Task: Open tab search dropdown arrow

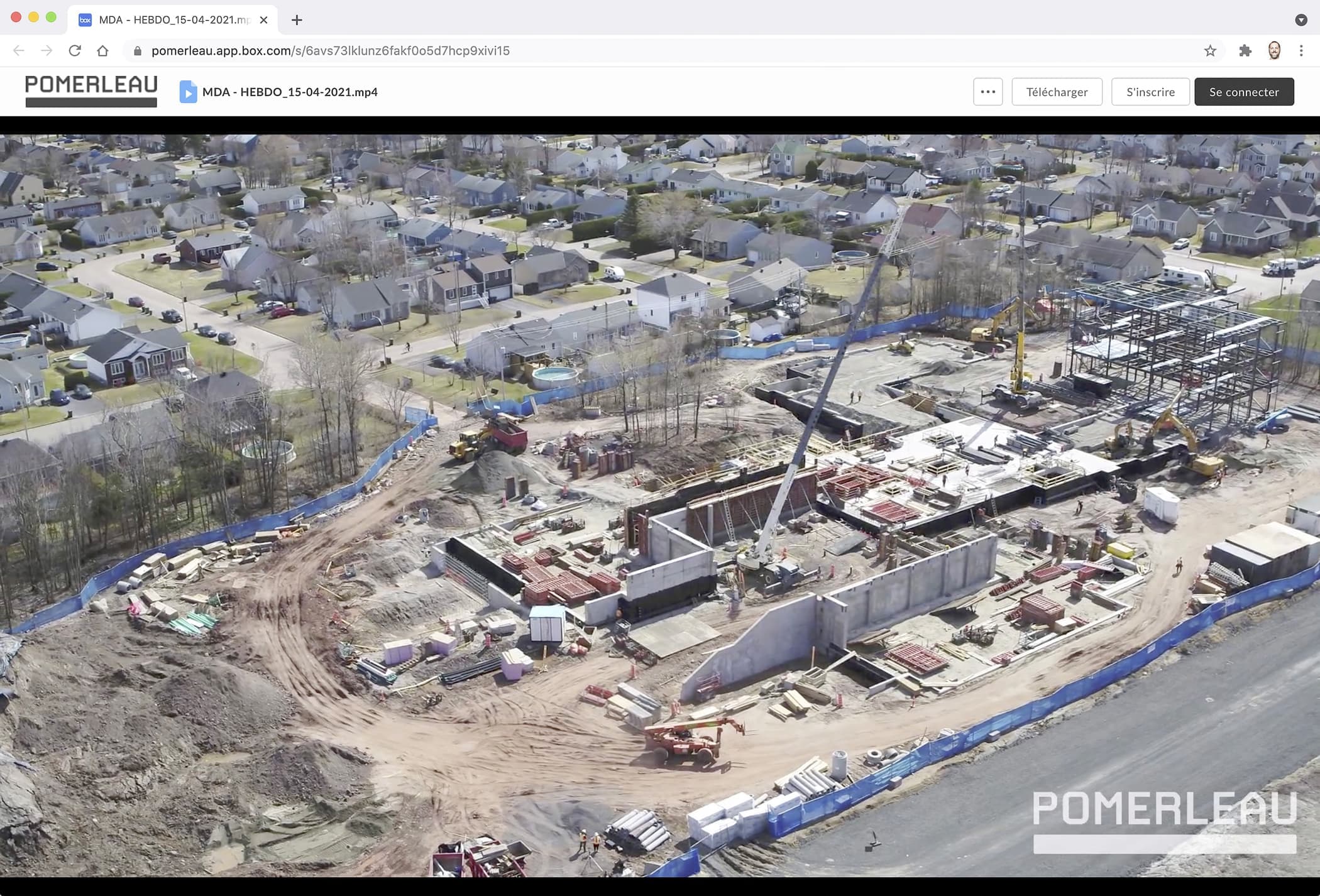Action: [x=1301, y=20]
